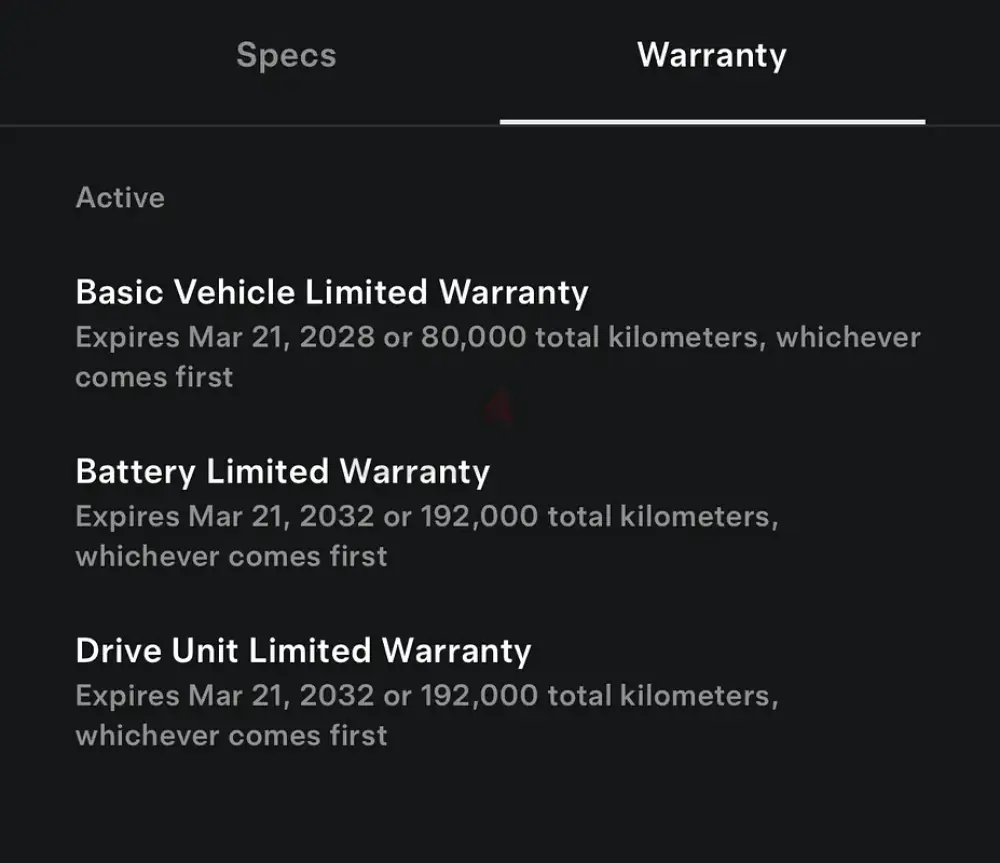1000x863 pixels.
Task: Select the Warranty tab
Action: (711, 55)
